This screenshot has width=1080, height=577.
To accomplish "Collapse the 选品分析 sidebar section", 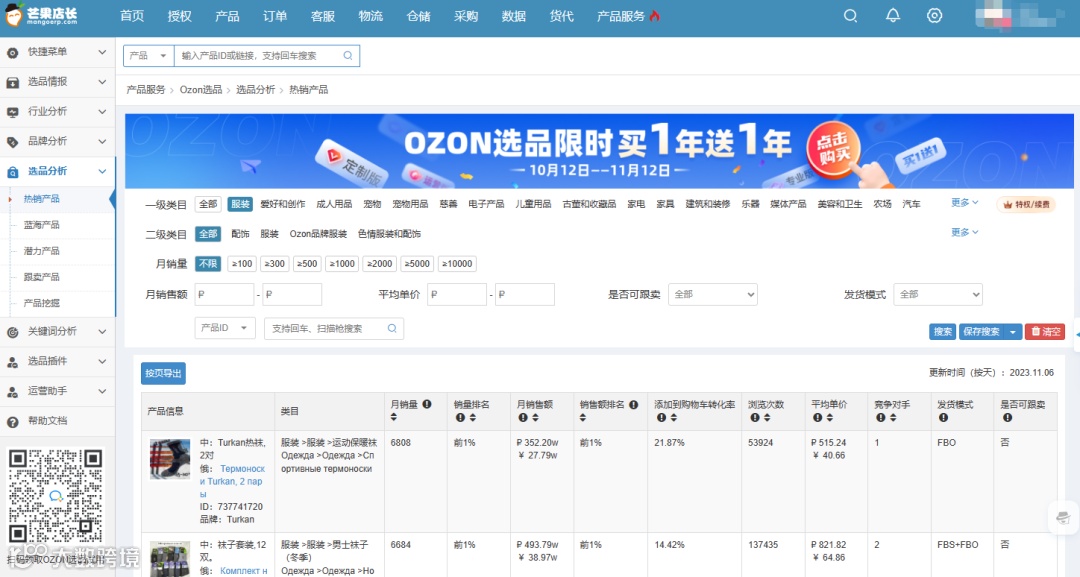I will point(103,171).
